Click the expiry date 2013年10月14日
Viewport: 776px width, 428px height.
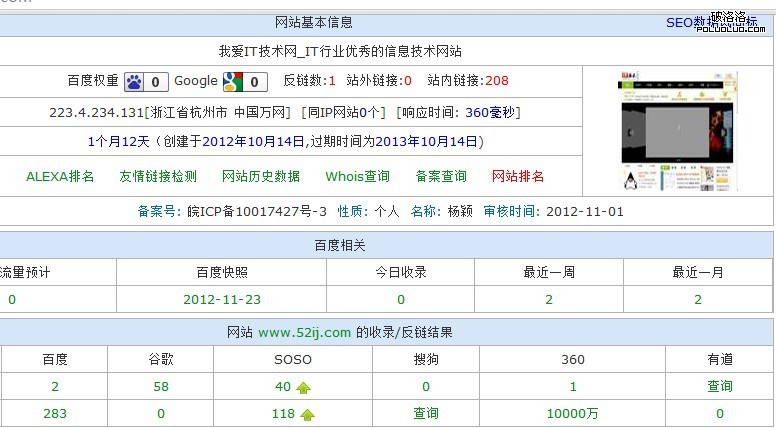[426, 142]
